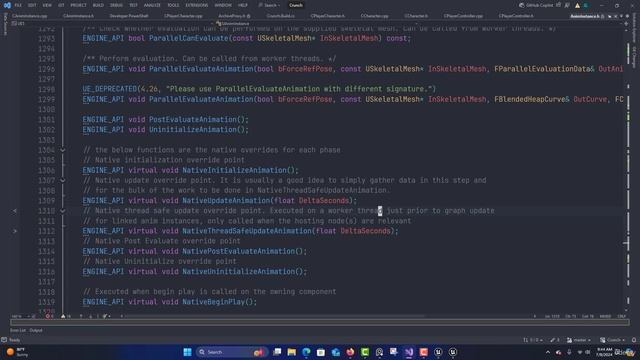This screenshot has height=360, width=640.
Task: Click the navigate-back arrow at line 1310 margin
Action: pos(15,211)
